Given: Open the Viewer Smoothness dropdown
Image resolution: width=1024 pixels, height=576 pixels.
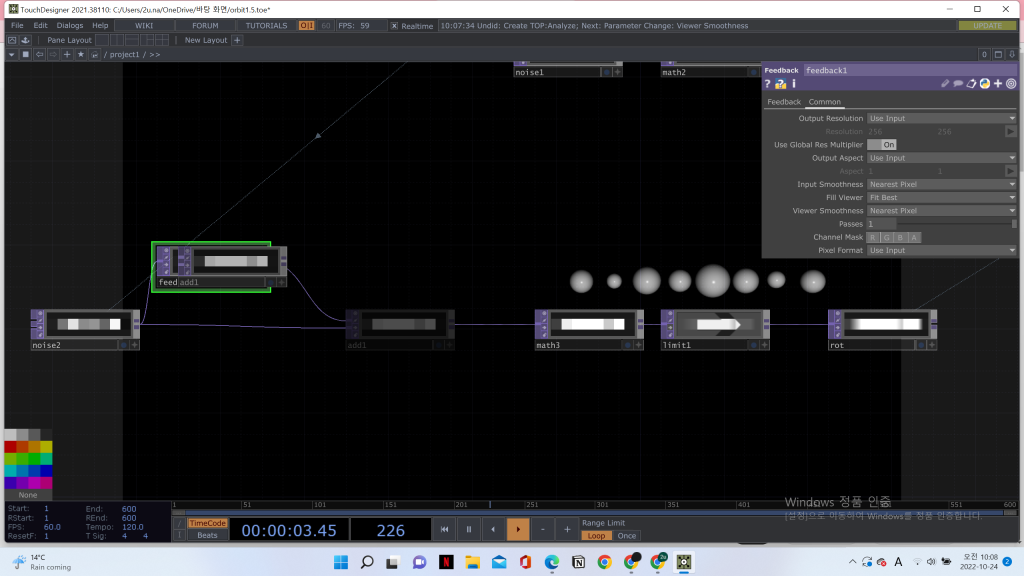Looking at the screenshot, I should click(942, 211).
